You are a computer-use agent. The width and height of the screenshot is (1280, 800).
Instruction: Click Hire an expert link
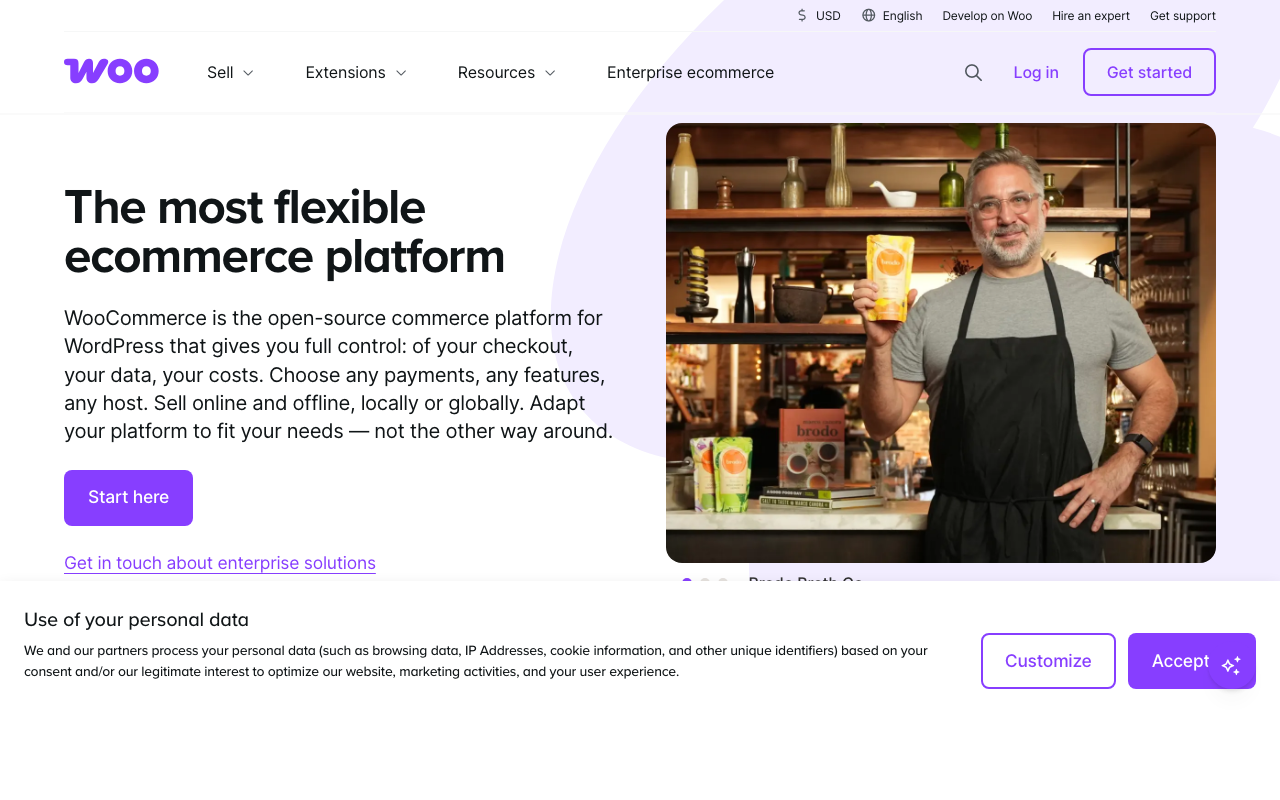coord(1090,15)
